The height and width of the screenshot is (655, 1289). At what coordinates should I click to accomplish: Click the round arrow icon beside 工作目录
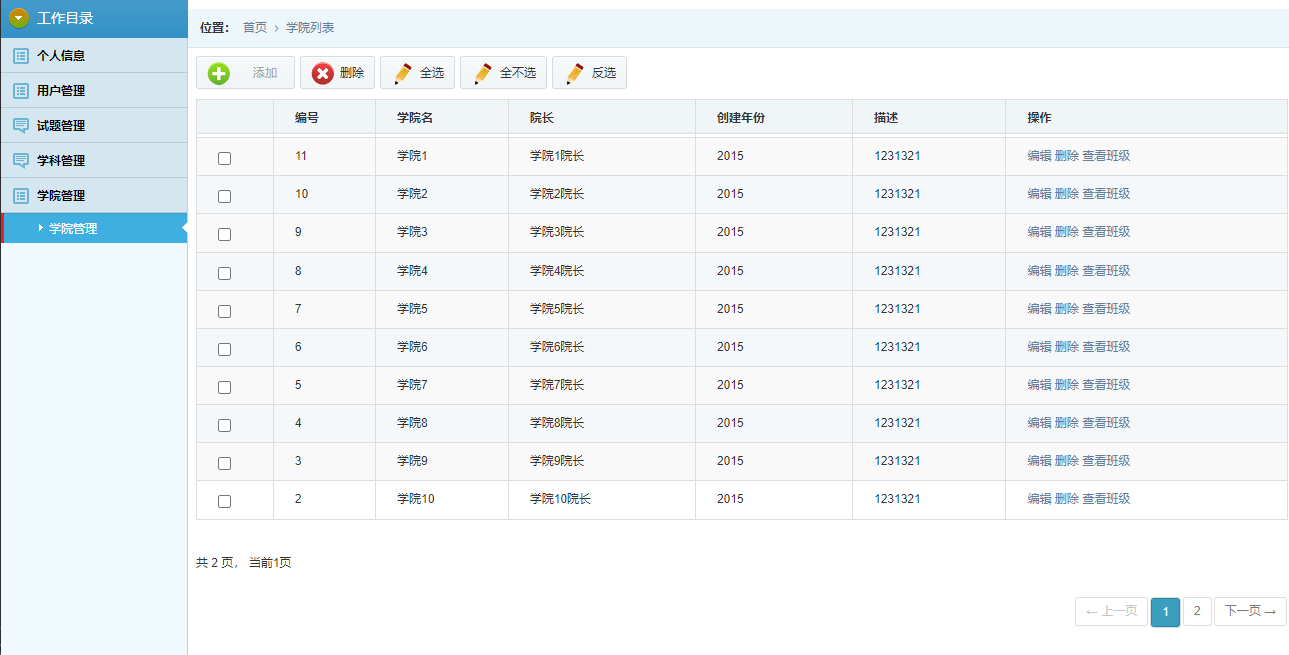pyautogui.click(x=19, y=18)
